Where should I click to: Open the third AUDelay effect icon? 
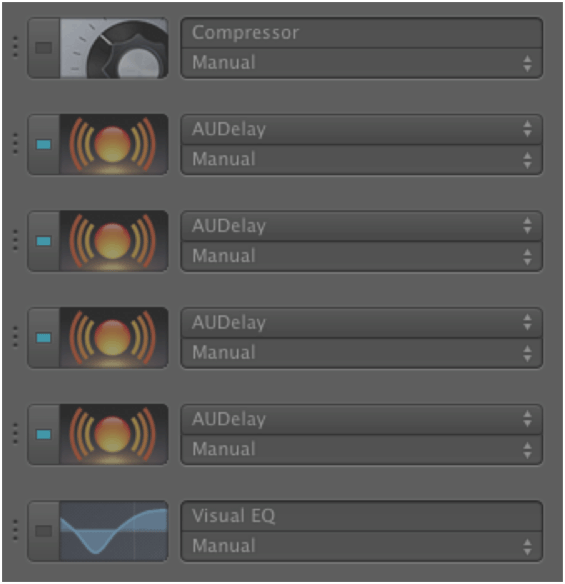coord(114,338)
